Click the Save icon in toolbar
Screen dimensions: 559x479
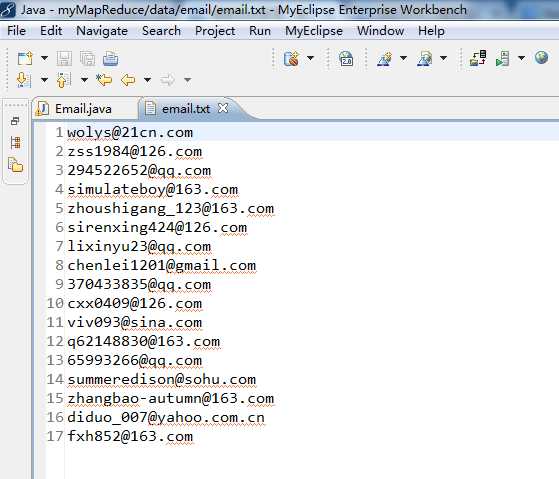click(64, 58)
